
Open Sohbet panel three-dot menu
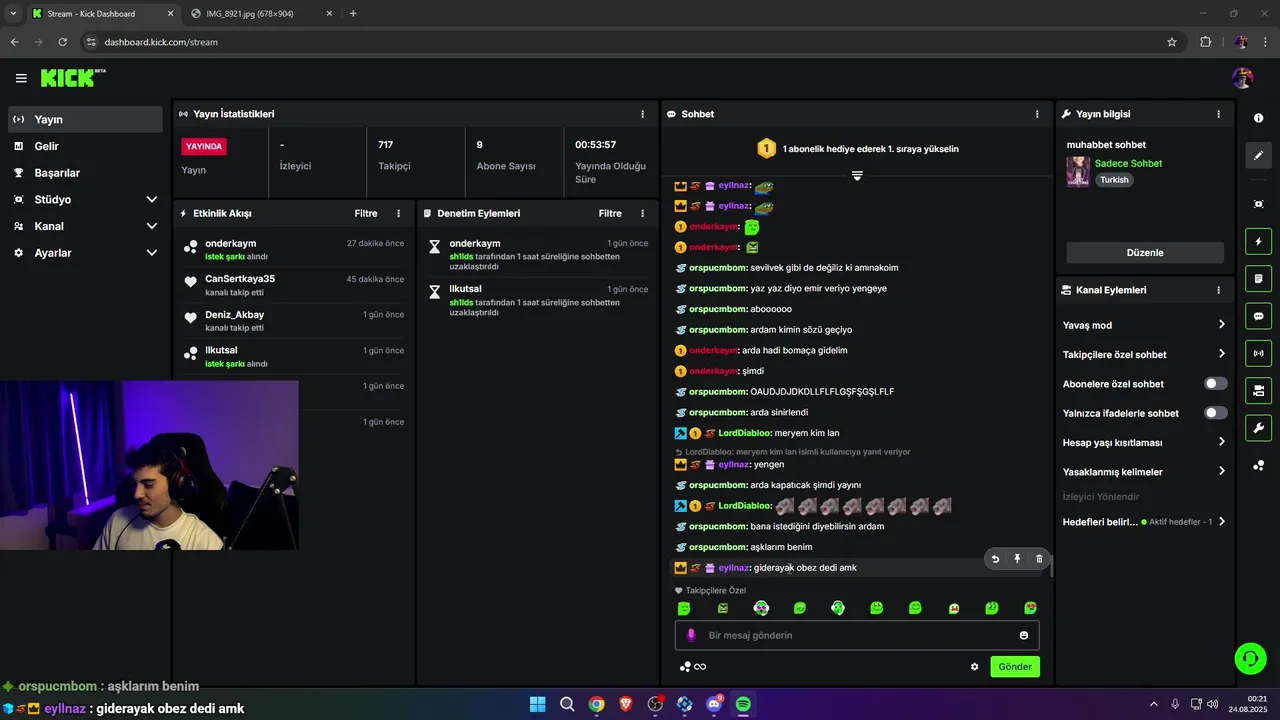coord(1037,114)
